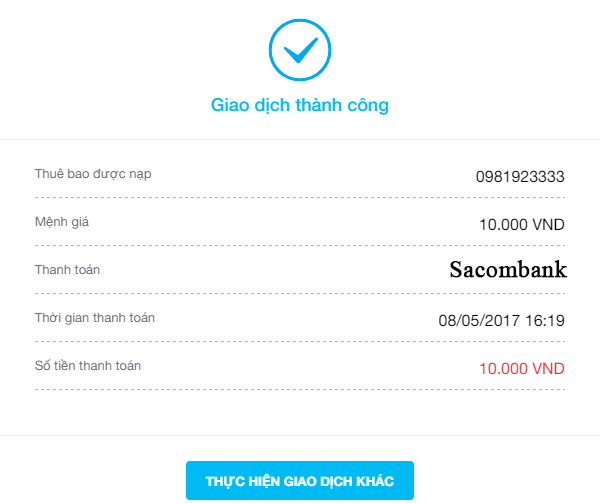The image size is (600, 504).
Task: Click the red 10.000 VND payment amount
Action: [522, 369]
